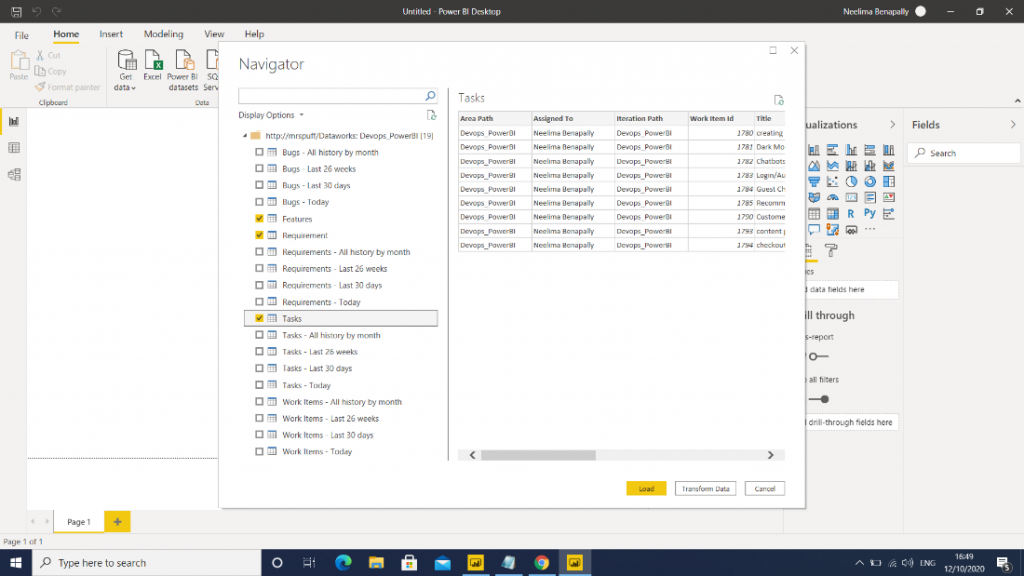
Task: Open the Get data dropdown arrow
Action: click(132, 88)
